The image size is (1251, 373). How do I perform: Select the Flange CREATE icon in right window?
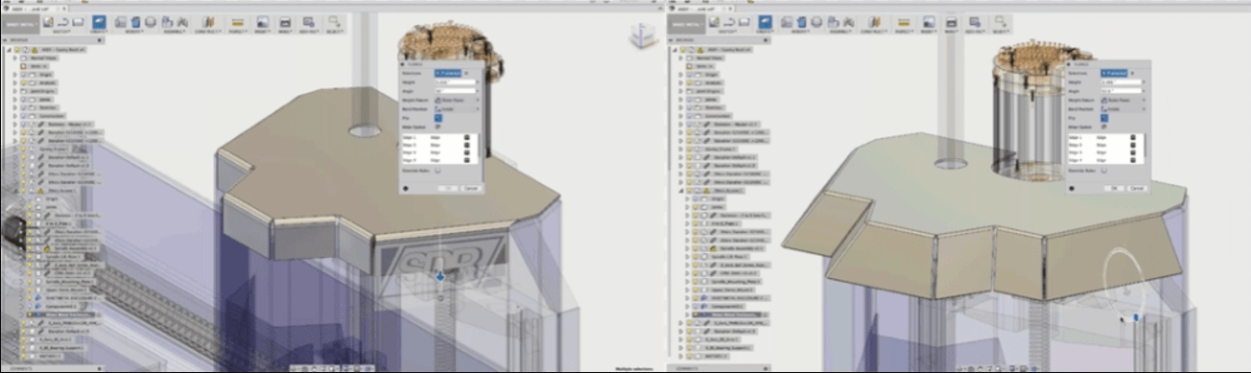[x=765, y=22]
